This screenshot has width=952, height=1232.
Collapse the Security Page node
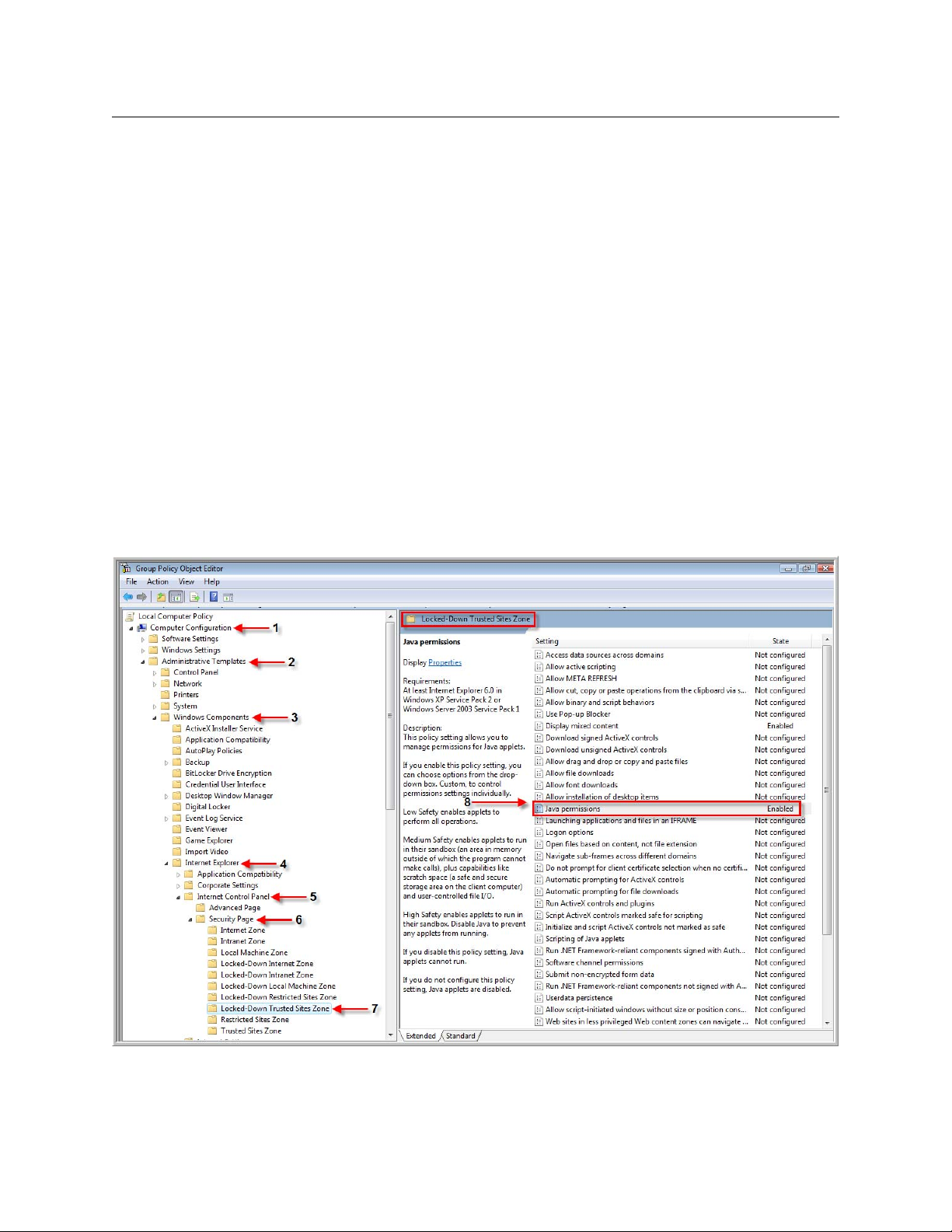click(x=190, y=919)
